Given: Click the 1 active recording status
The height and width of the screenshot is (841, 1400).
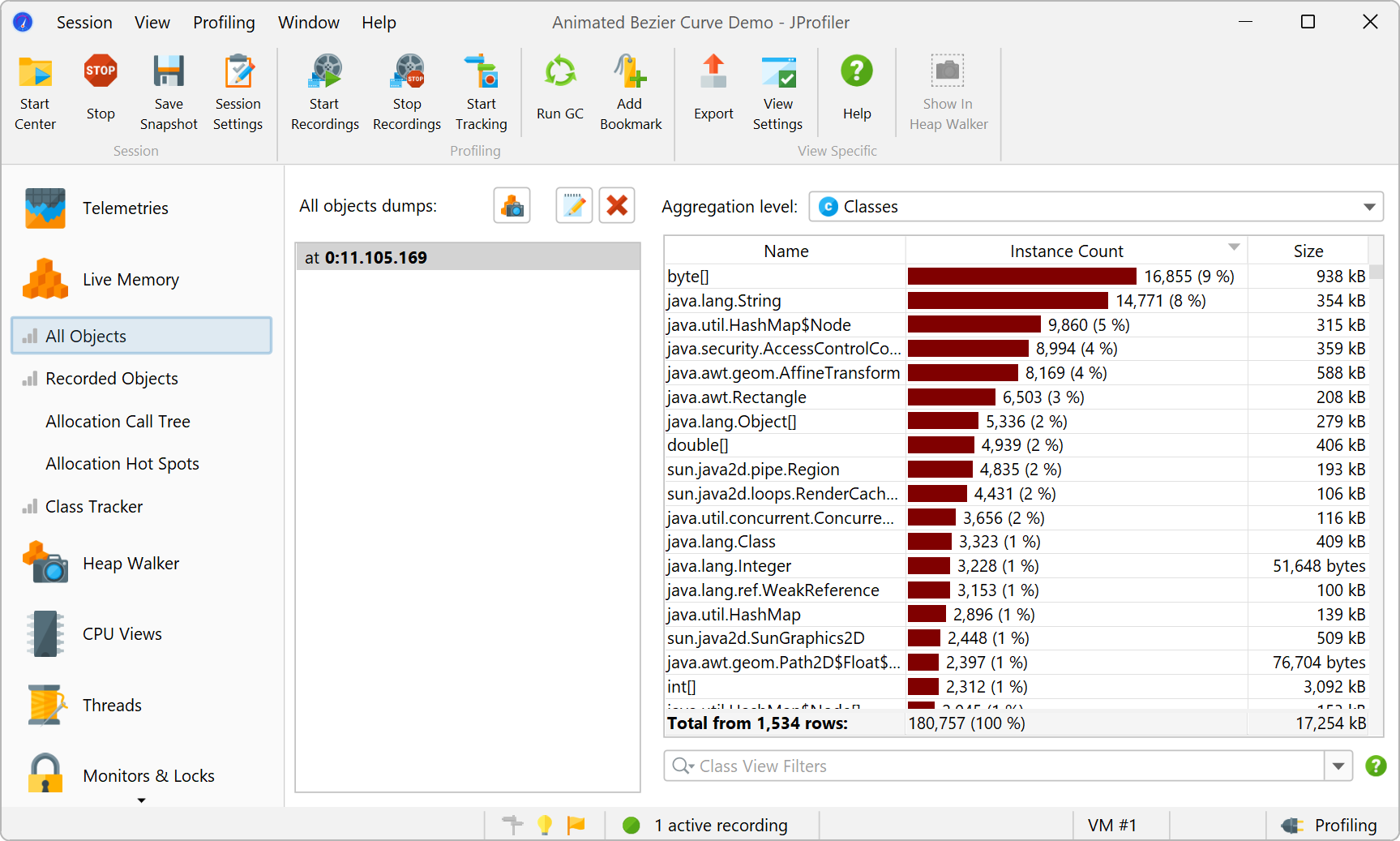Looking at the screenshot, I should click(x=705, y=826).
